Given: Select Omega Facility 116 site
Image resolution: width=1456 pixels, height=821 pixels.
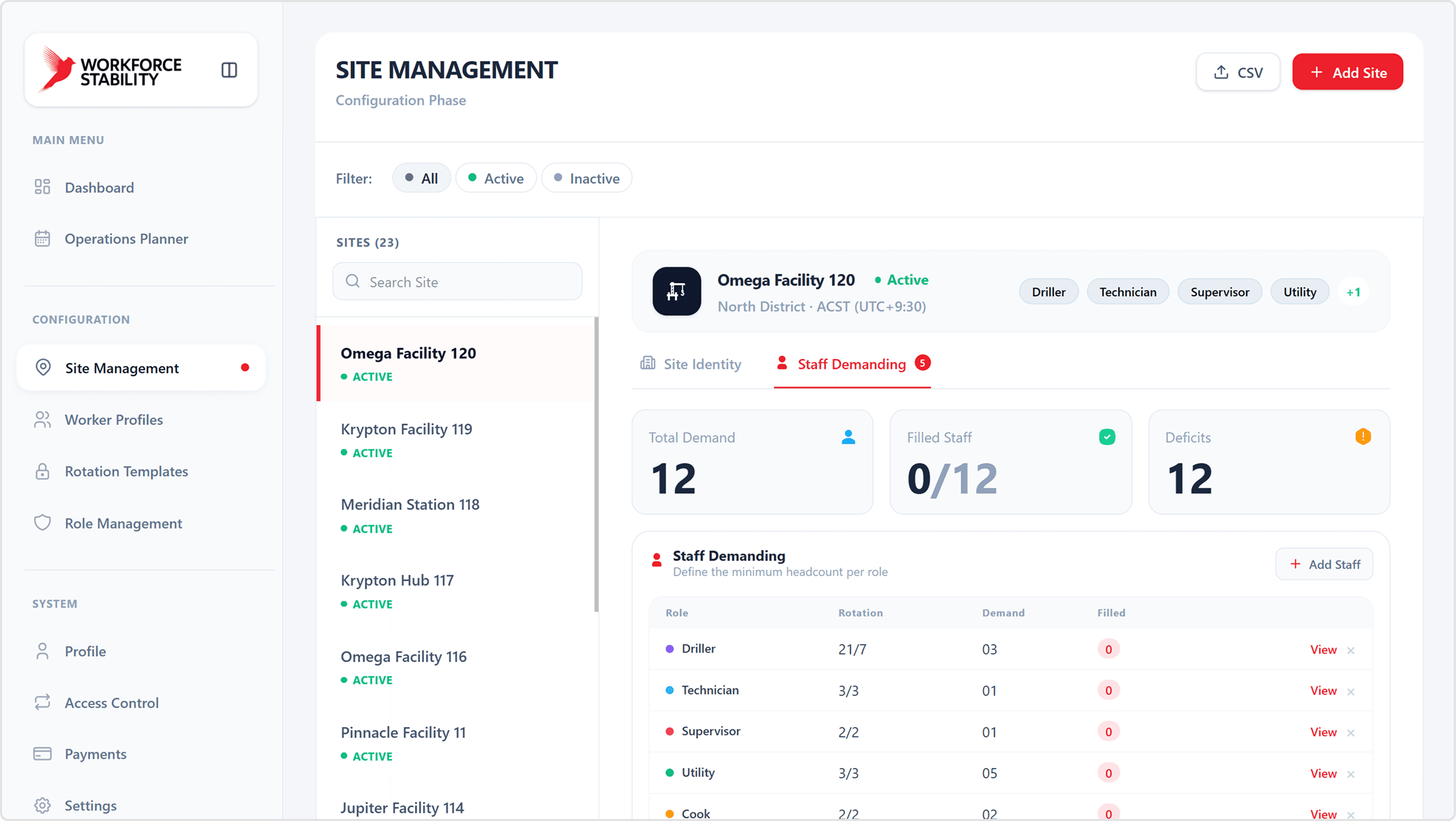Looking at the screenshot, I should 455,667.
